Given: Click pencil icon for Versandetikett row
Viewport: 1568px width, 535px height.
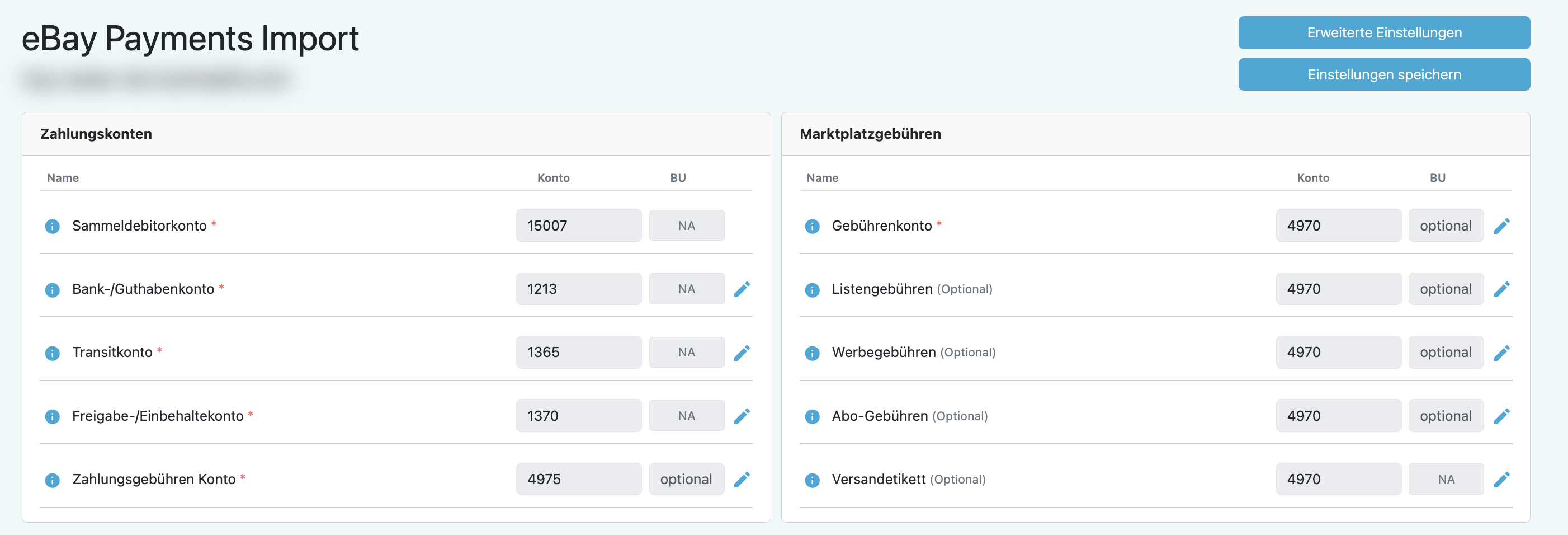Looking at the screenshot, I should tap(1501, 480).
